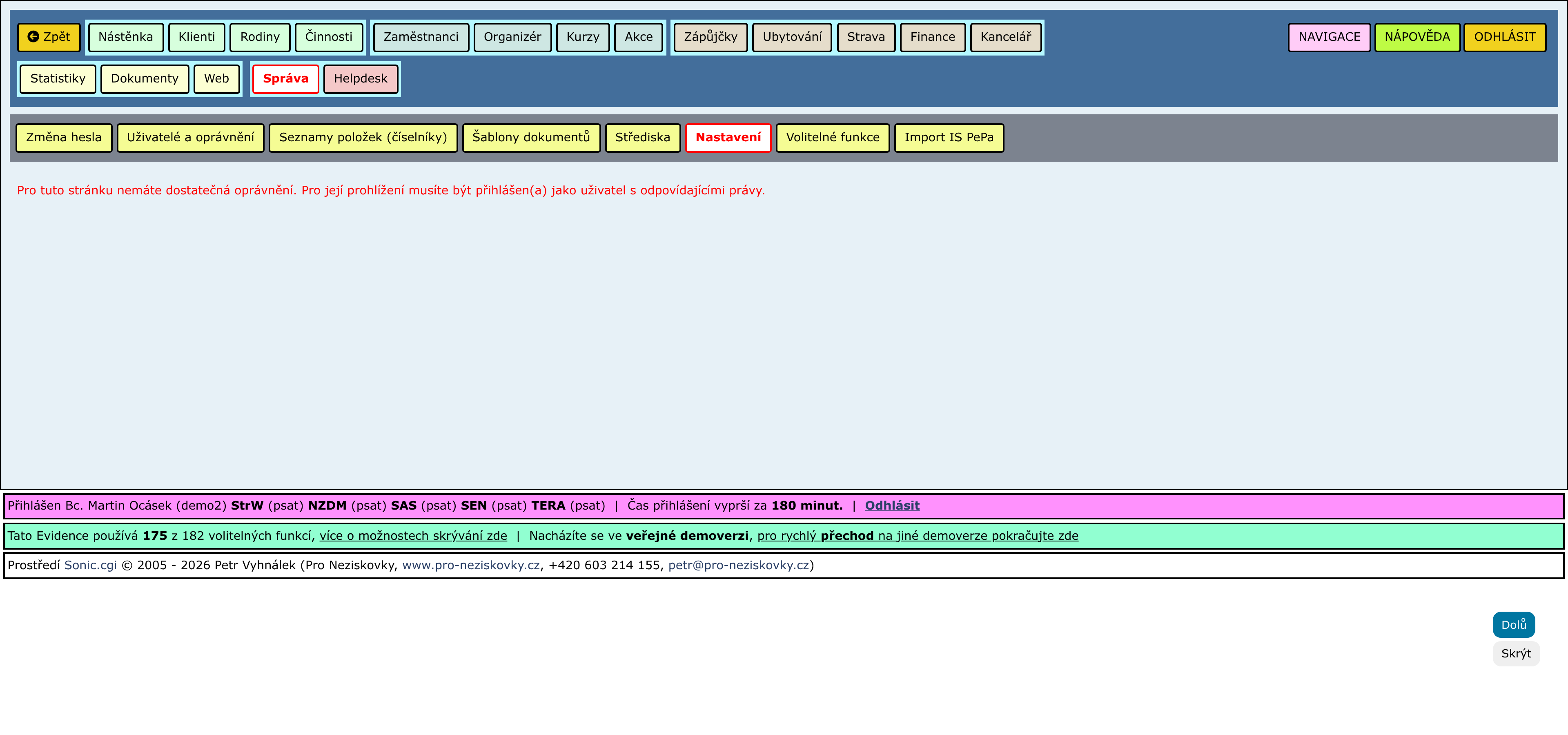Click Skrýt to hide floating buttons
The width and height of the screenshot is (1568, 735).
[x=1515, y=653]
